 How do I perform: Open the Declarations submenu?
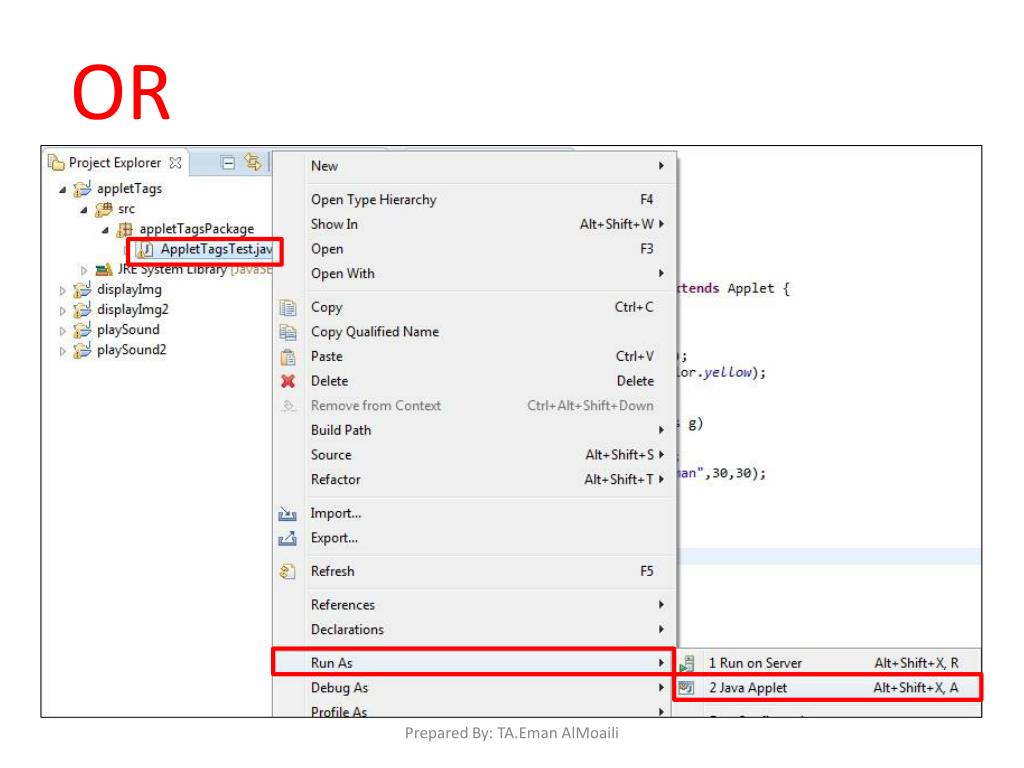475,630
